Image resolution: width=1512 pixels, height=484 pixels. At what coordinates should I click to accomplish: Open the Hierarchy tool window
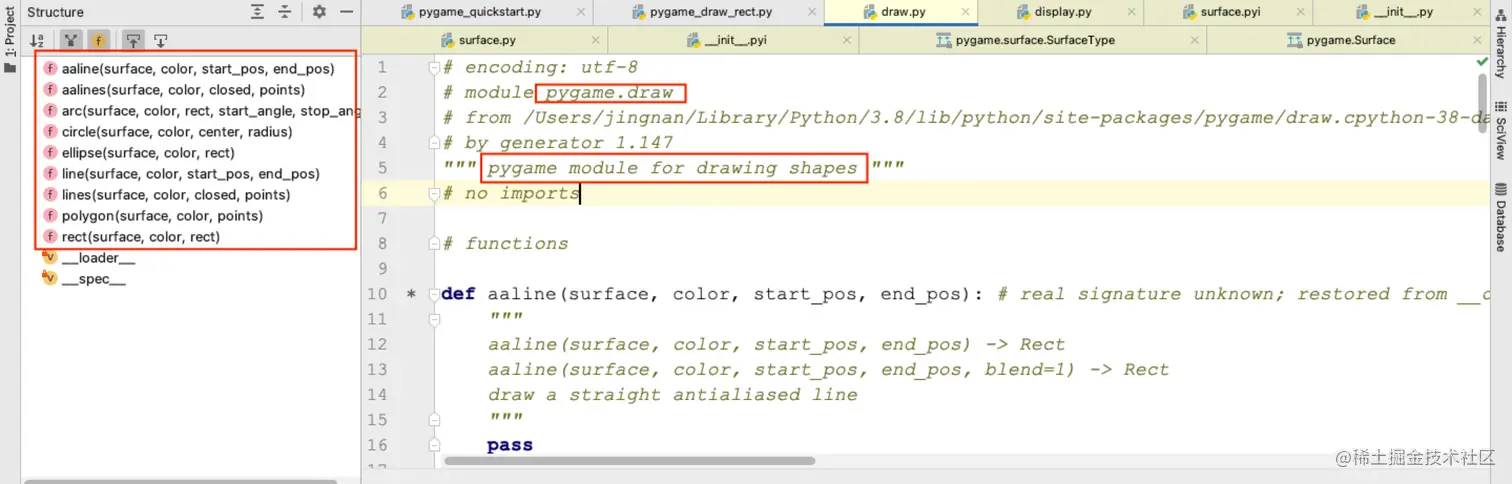coord(1501,46)
